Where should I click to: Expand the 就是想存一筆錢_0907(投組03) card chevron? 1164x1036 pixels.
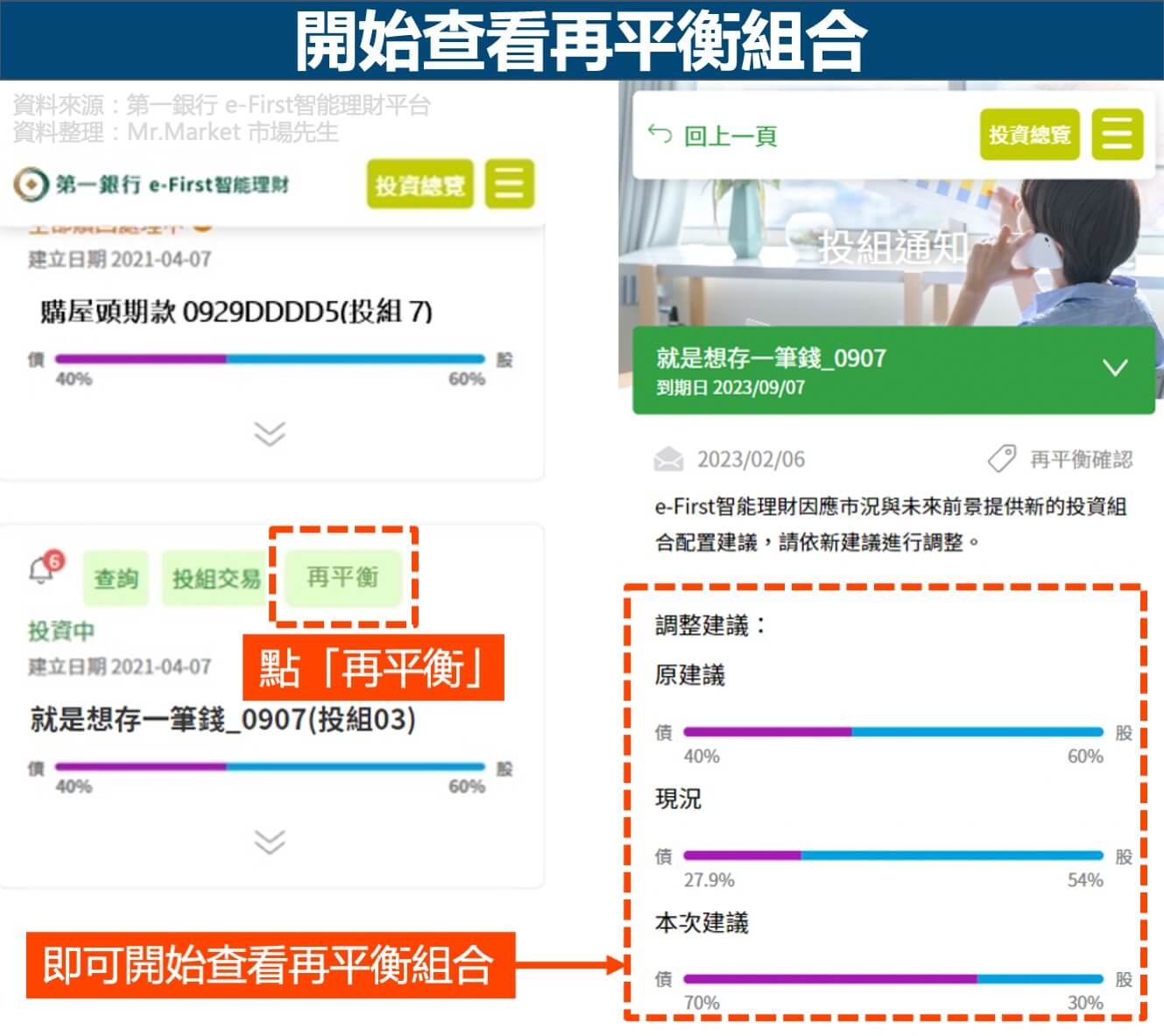[x=269, y=842]
